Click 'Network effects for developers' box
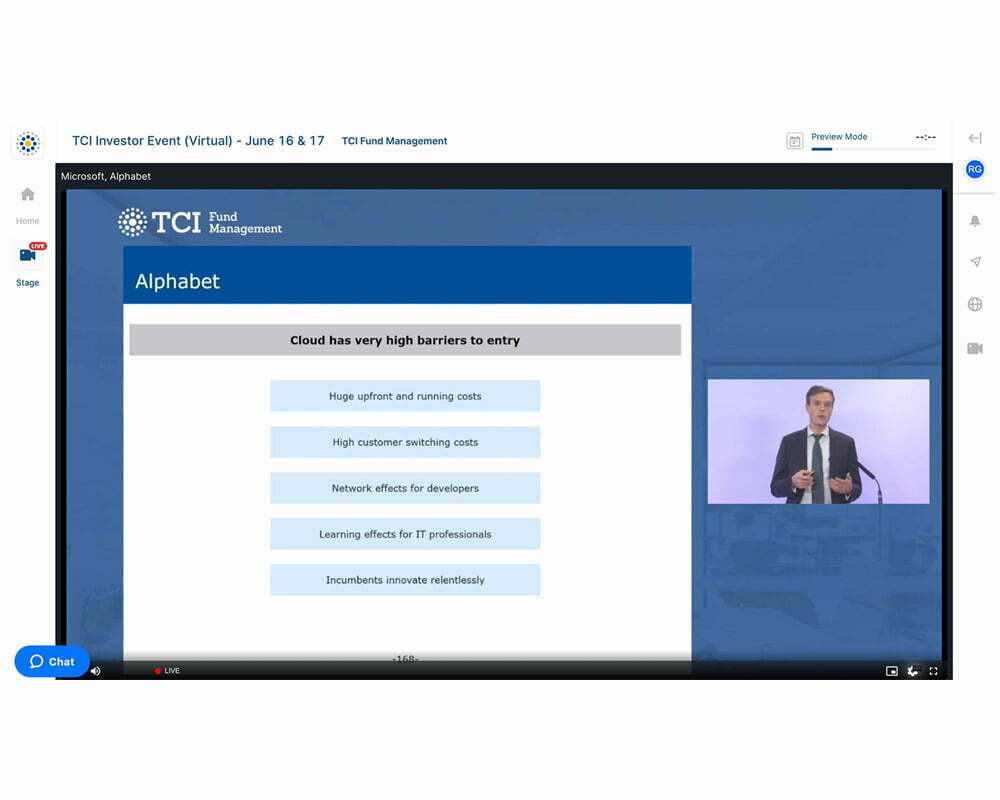1000x800 pixels. [405, 488]
